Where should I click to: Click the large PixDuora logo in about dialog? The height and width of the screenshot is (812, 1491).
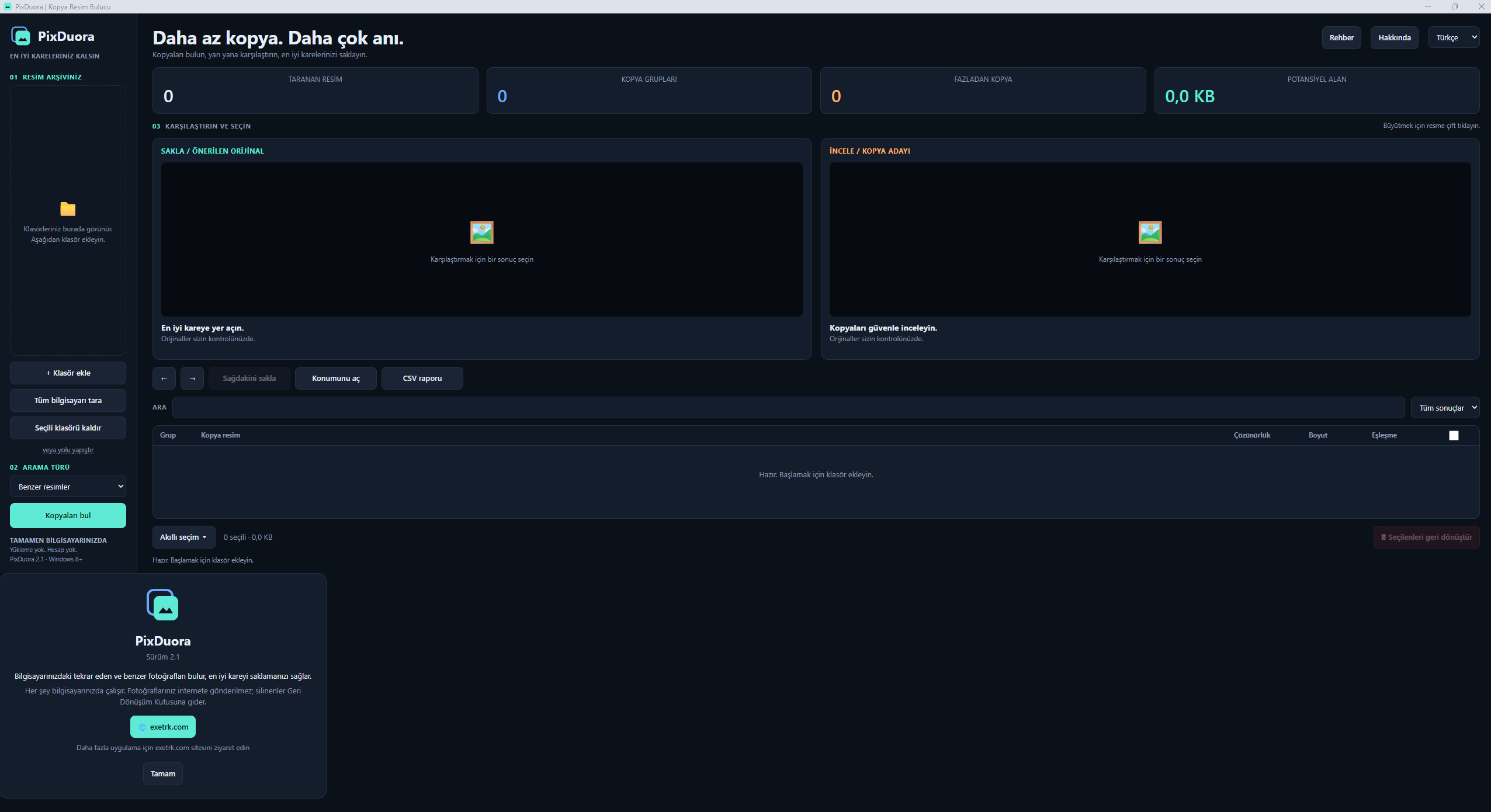tap(162, 605)
